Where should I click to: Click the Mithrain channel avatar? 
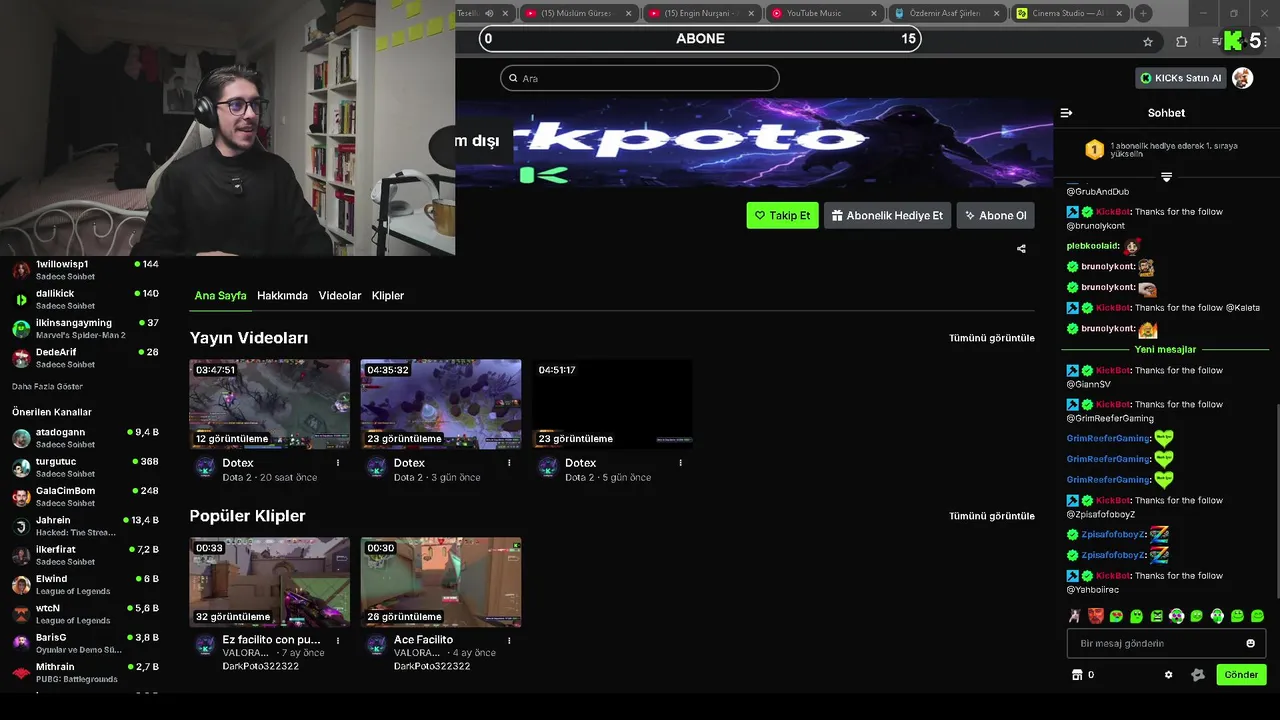pos(21,672)
